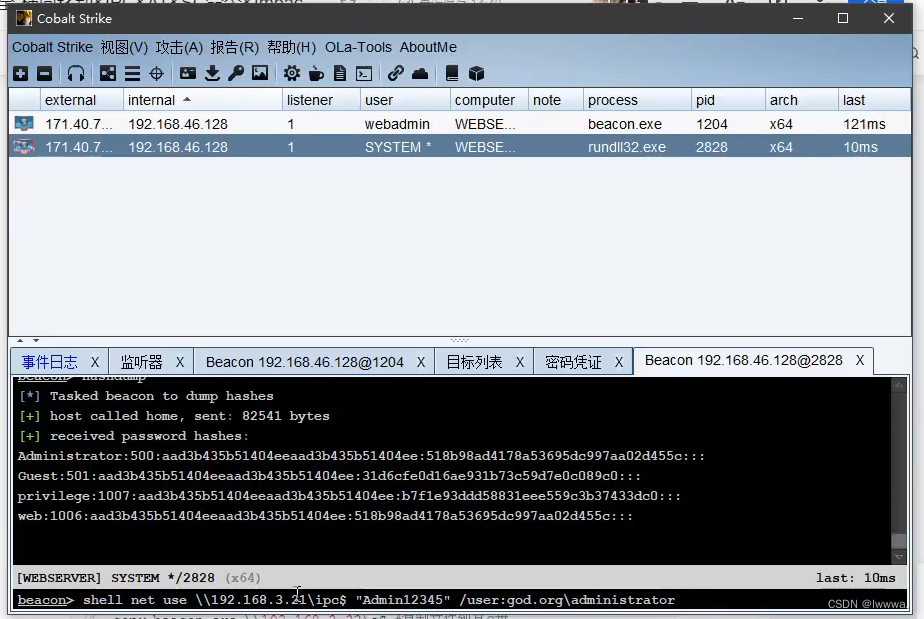Close the 监听器 tab
Screen dimensions: 924x619
coord(180,362)
